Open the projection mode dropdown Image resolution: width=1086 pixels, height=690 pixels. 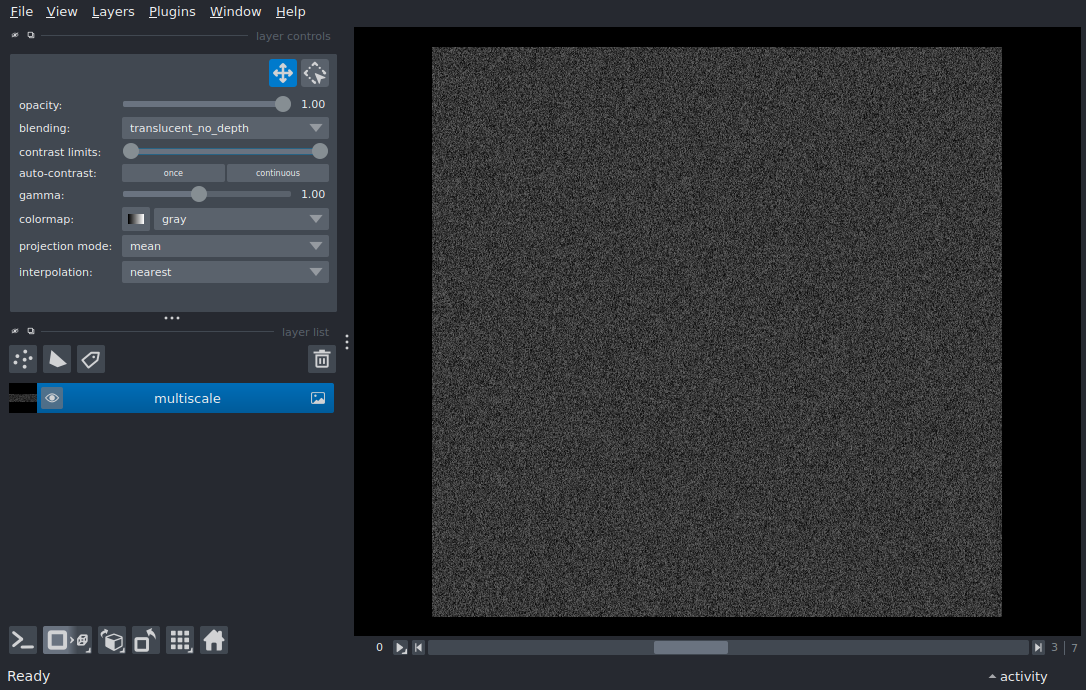click(x=225, y=246)
